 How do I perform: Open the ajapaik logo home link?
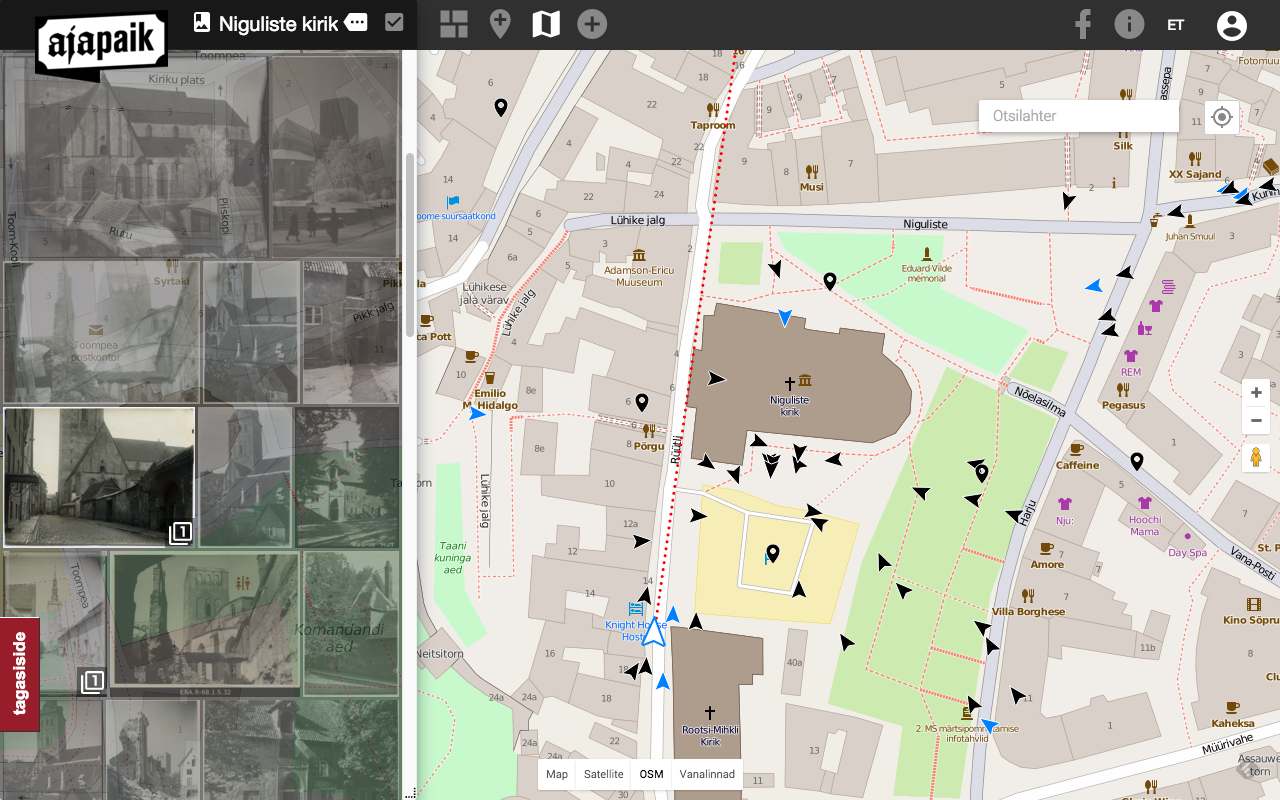(x=100, y=44)
